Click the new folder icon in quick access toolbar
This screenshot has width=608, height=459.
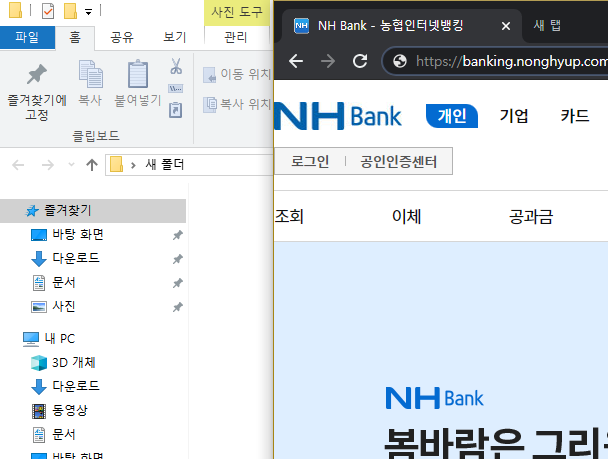pos(70,10)
